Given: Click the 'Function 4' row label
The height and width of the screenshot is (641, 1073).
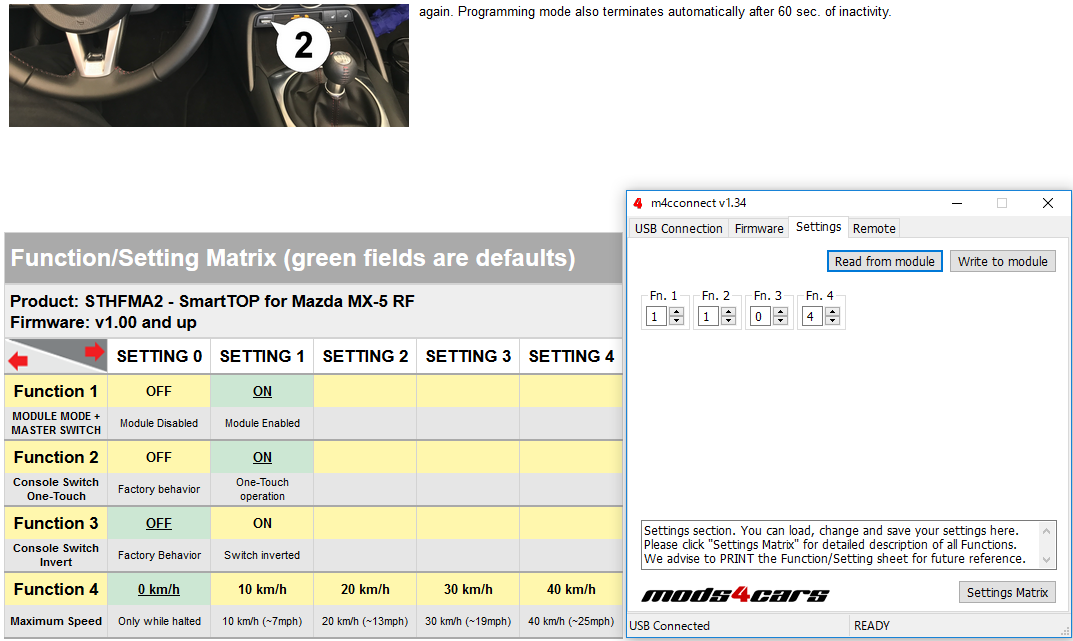Looking at the screenshot, I should (x=56, y=589).
